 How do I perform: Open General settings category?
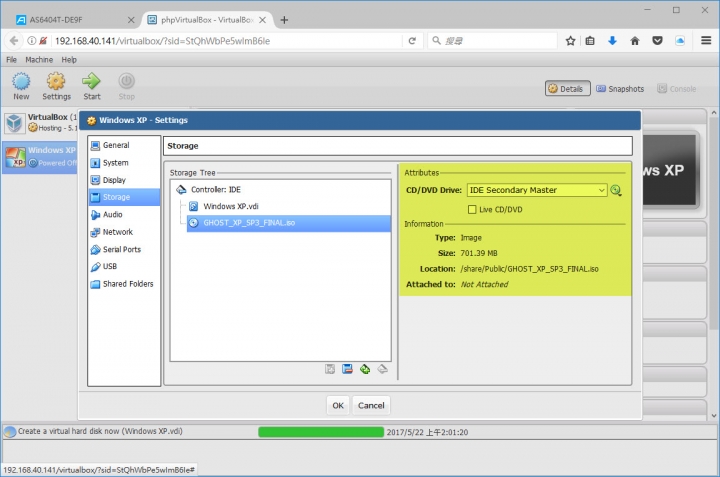coord(124,145)
